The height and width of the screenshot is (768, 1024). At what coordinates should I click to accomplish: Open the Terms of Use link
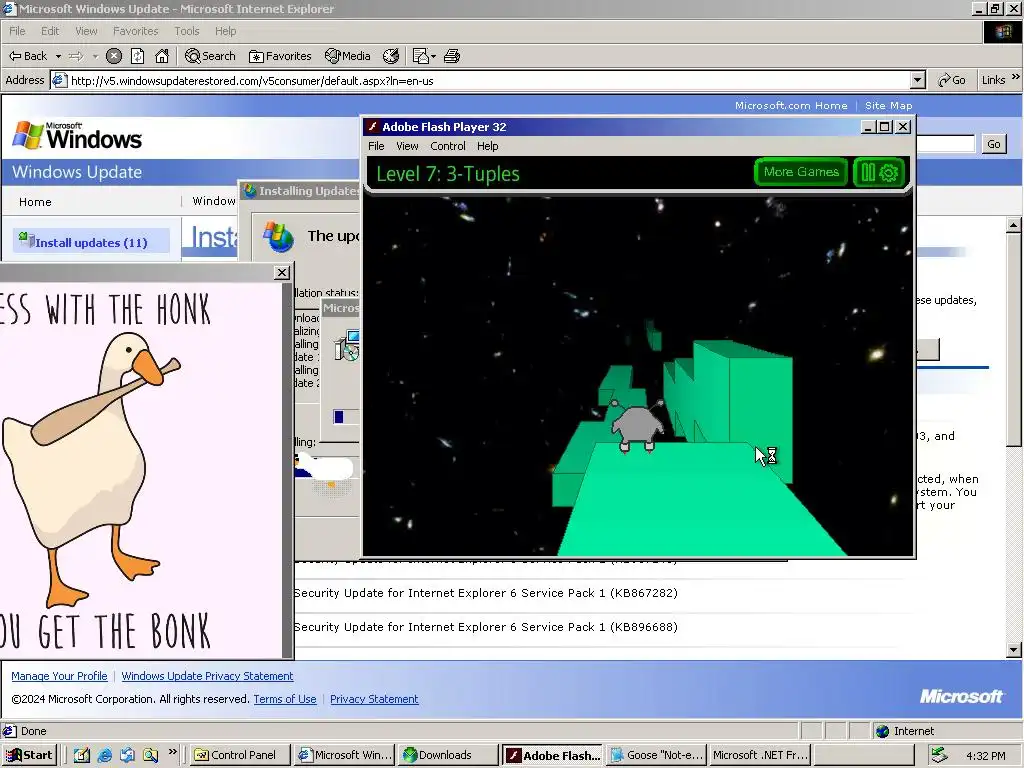pyautogui.click(x=285, y=699)
